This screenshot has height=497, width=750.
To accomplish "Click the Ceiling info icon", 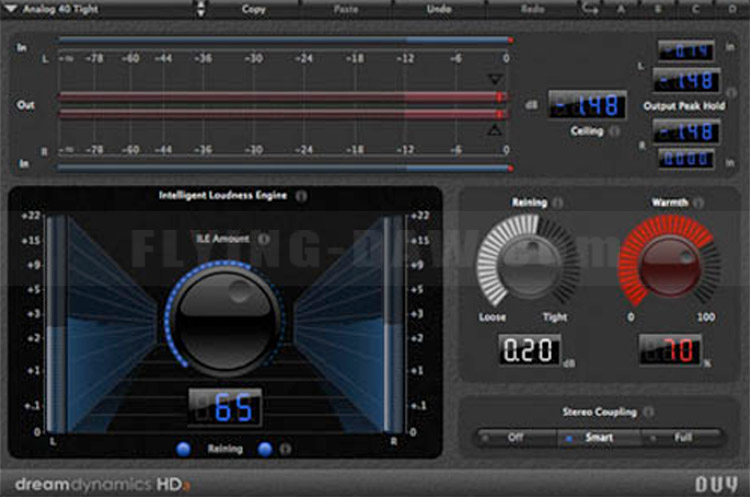I will 615,131.
